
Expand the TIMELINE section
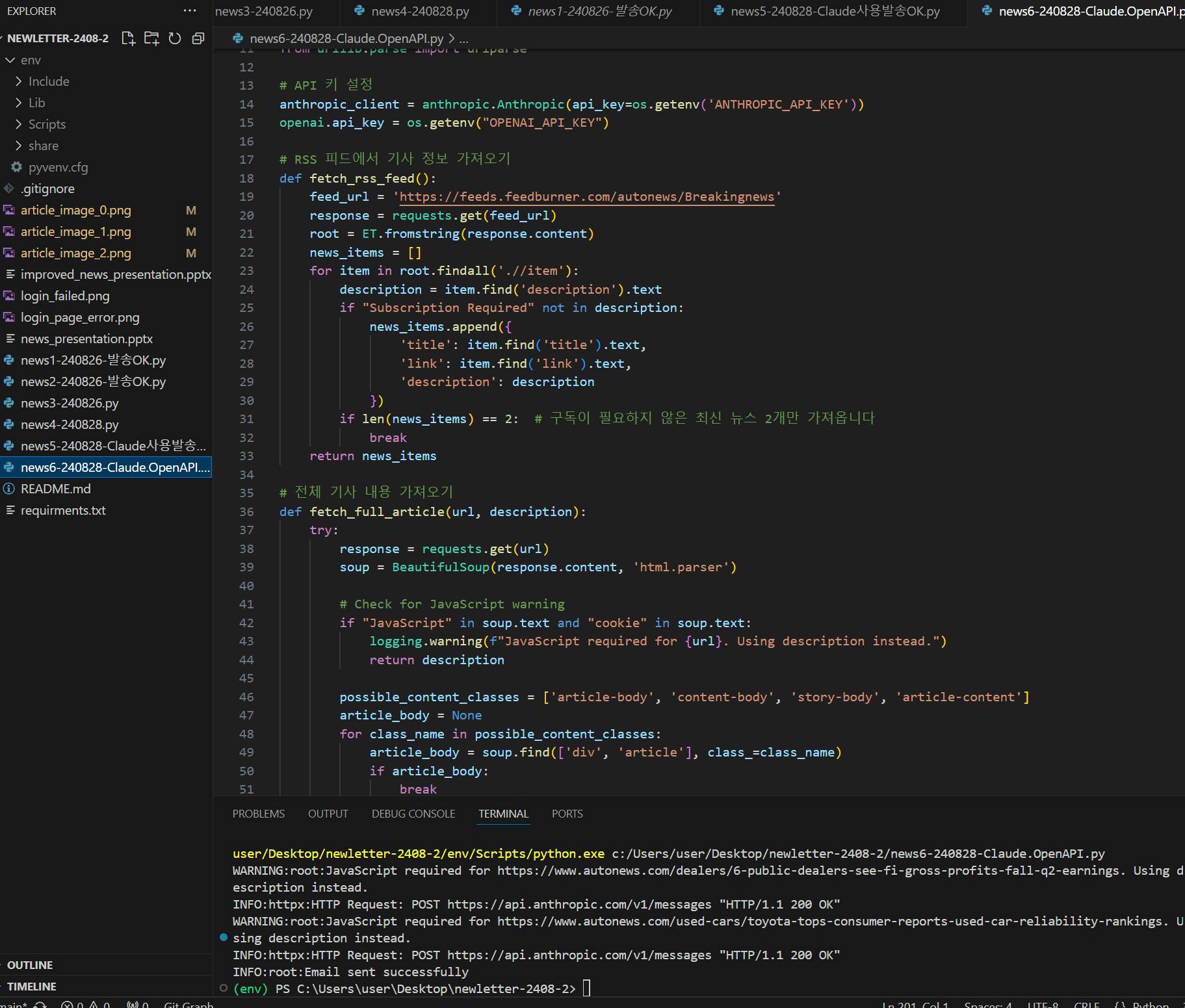(x=32, y=987)
